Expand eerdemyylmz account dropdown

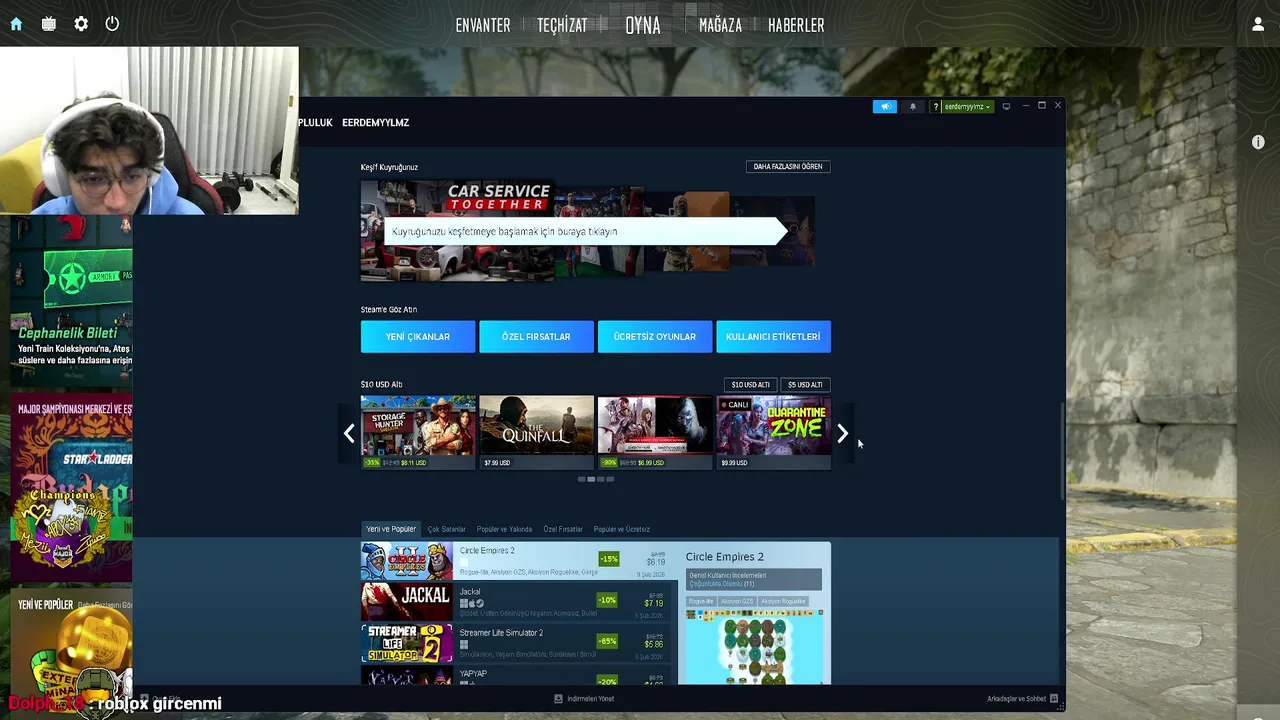point(967,106)
